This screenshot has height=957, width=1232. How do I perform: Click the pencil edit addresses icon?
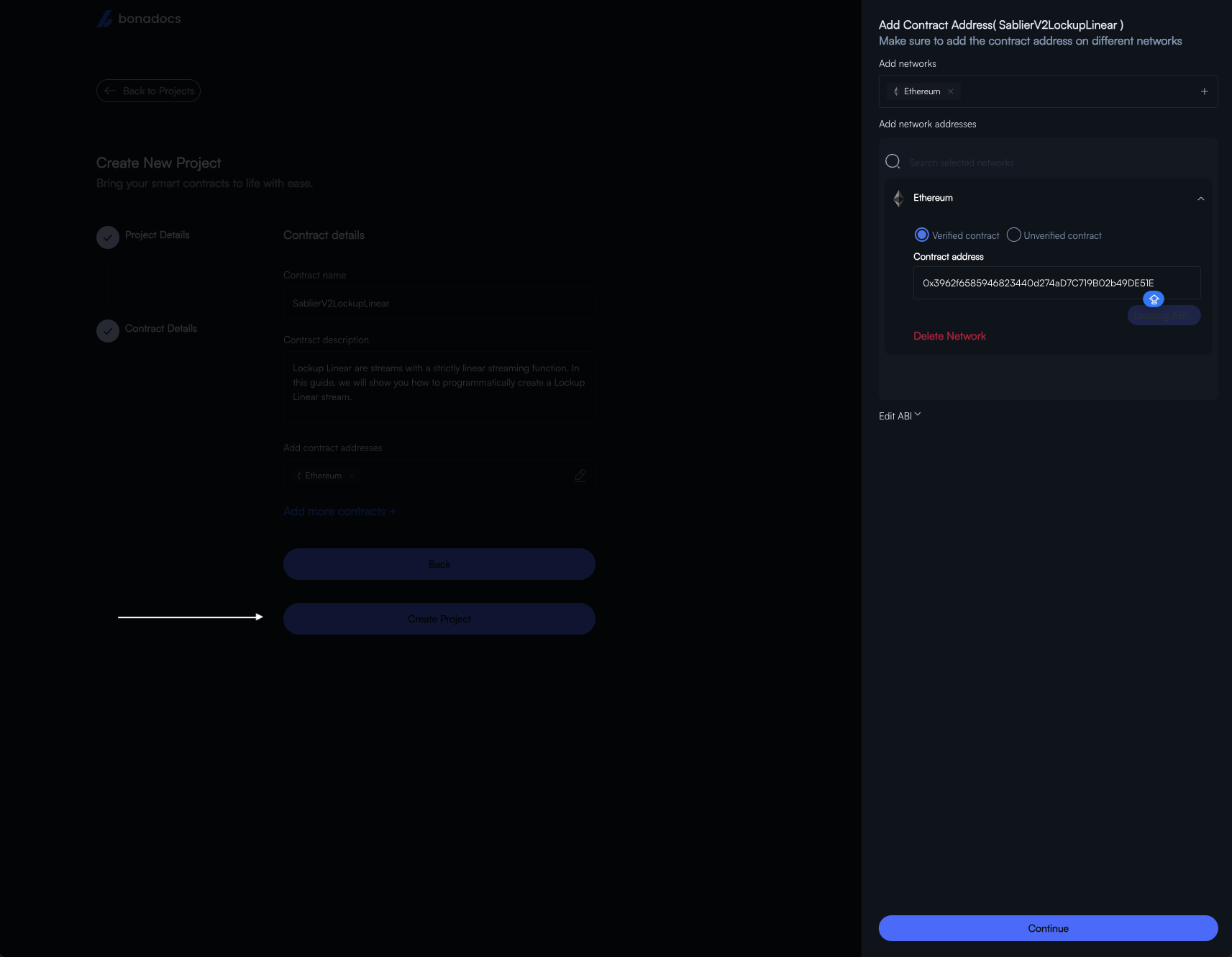(580, 476)
